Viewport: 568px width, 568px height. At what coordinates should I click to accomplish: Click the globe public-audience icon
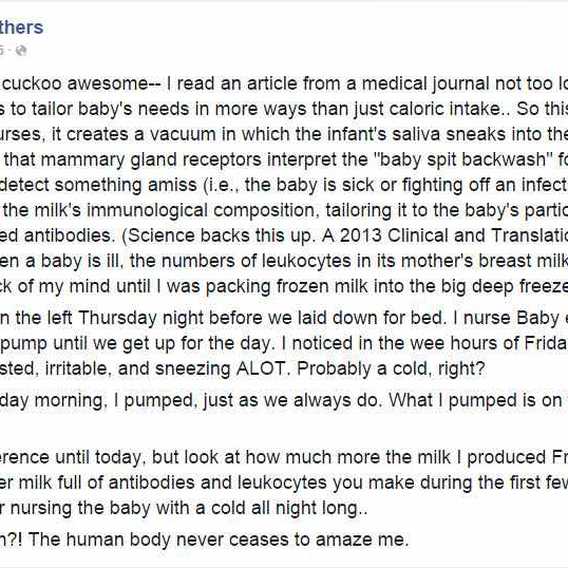tap(21, 50)
